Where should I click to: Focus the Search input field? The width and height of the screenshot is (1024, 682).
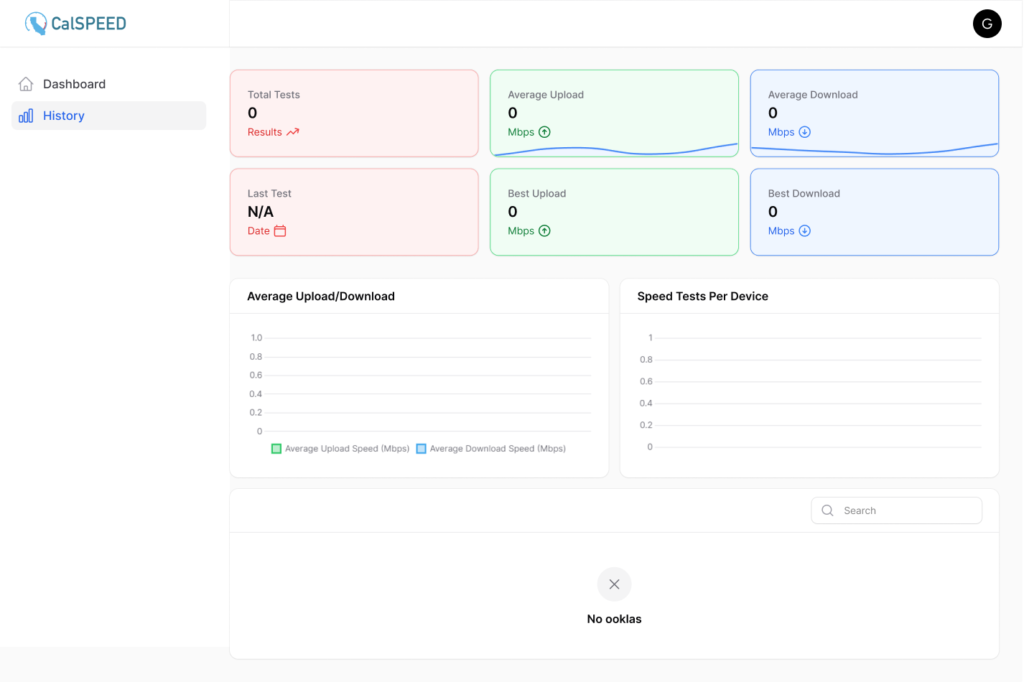[905, 511]
